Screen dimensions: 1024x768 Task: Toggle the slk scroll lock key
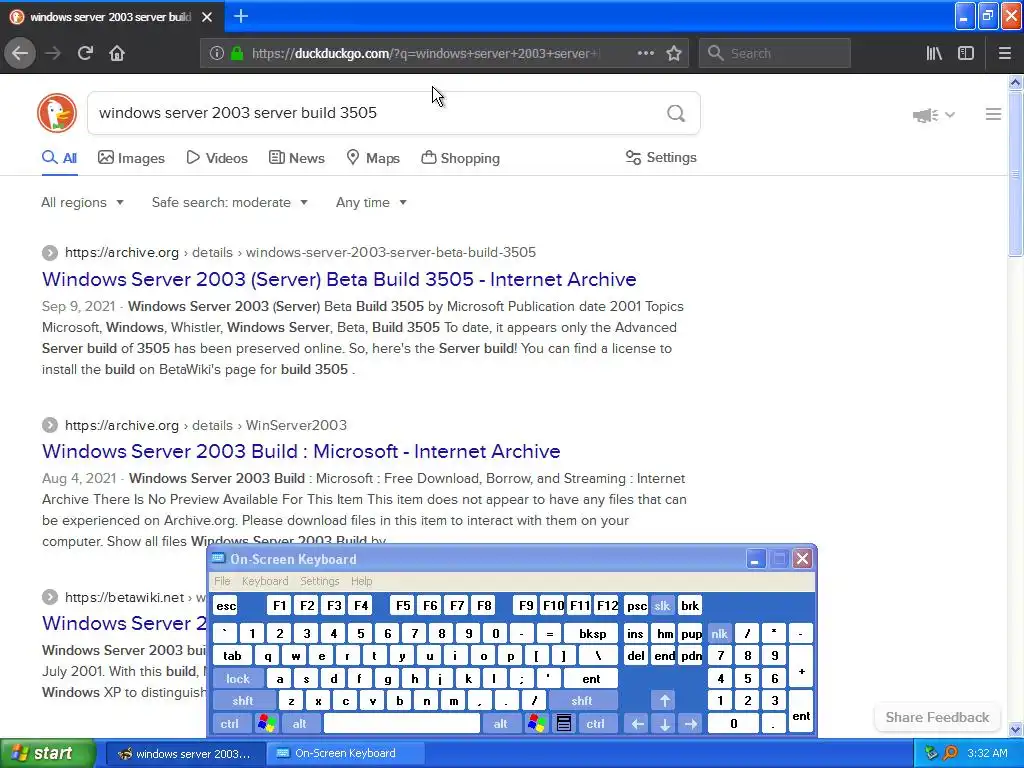pyautogui.click(x=662, y=605)
